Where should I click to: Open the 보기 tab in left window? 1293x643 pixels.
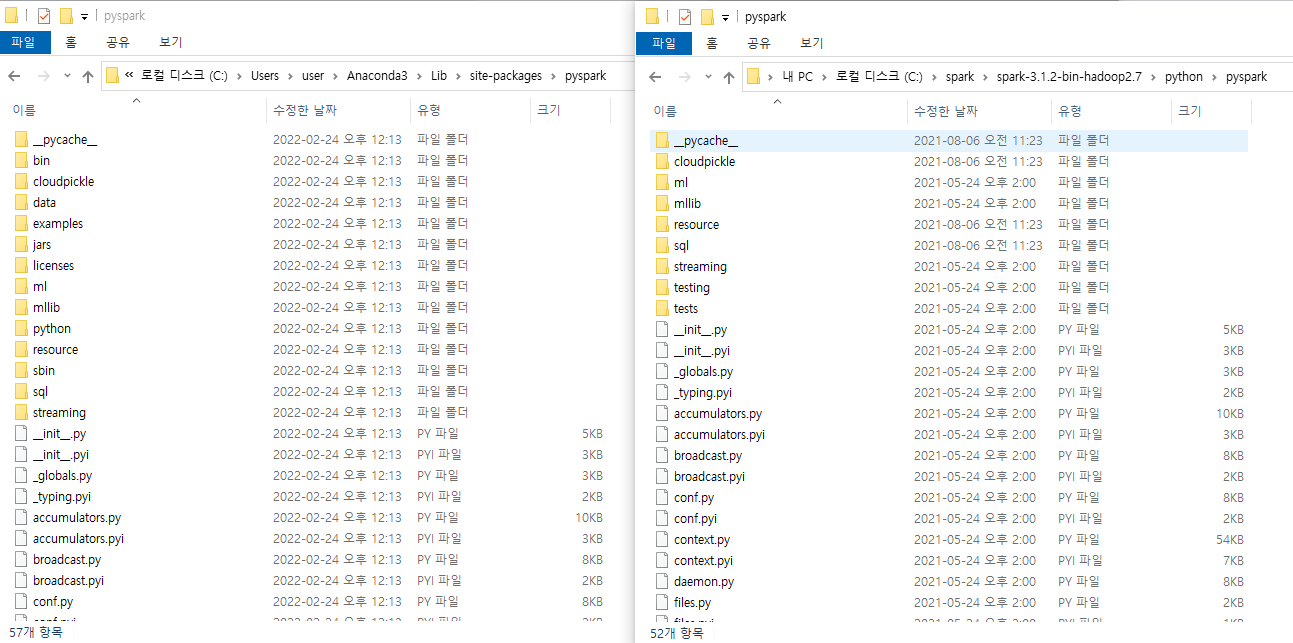(170, 42)
